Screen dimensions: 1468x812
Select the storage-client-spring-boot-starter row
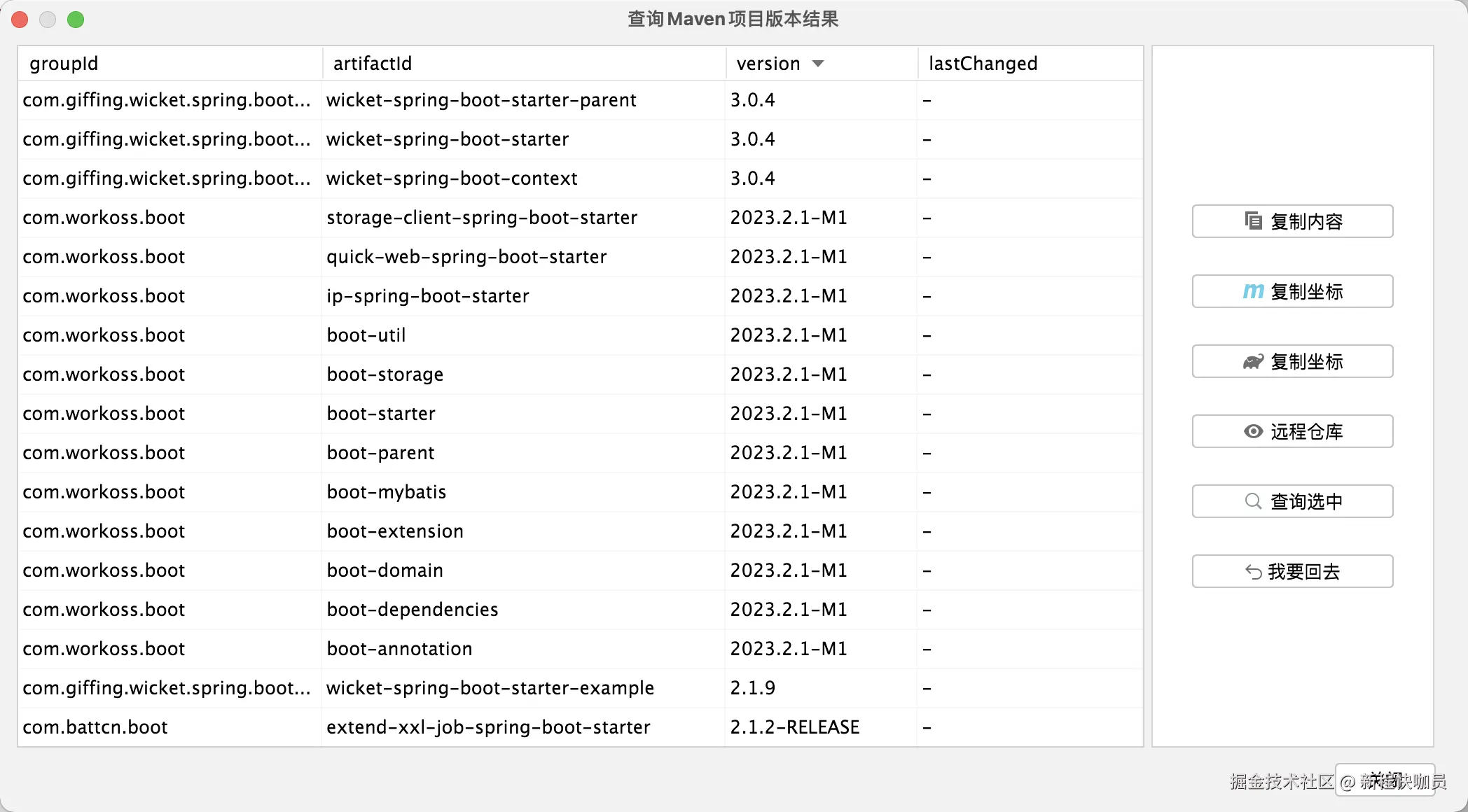pyautogui.click(x=482, y=217)
